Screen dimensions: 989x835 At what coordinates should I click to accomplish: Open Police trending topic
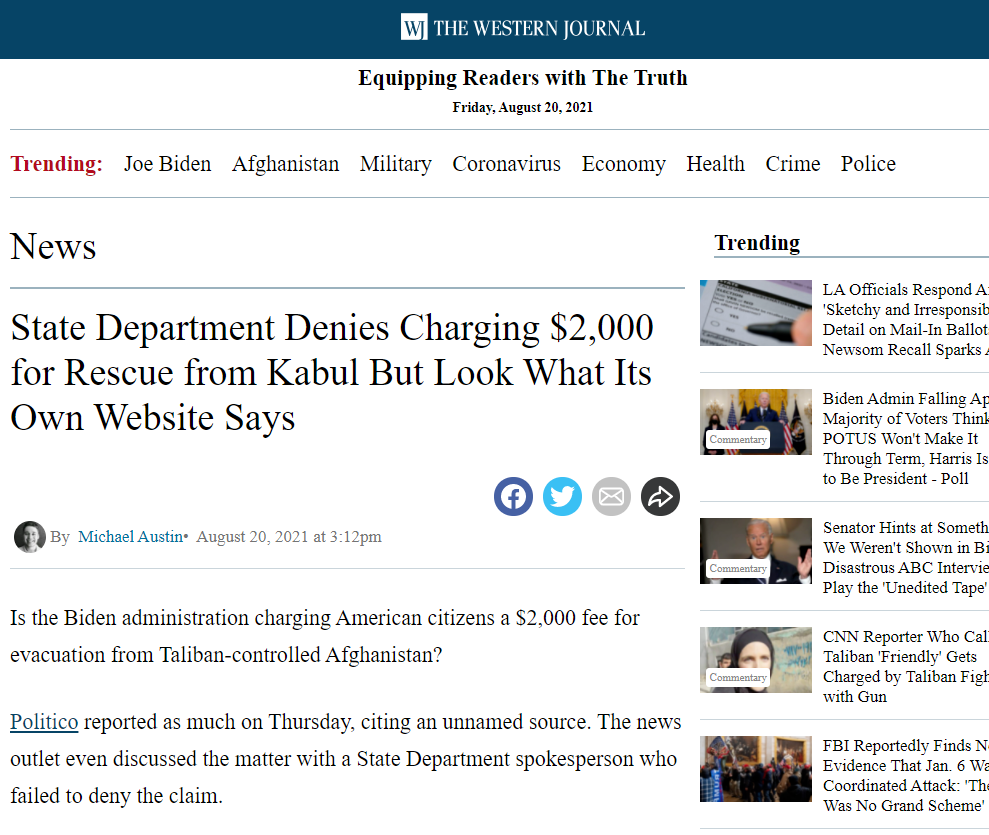click(x=868, y=164)
